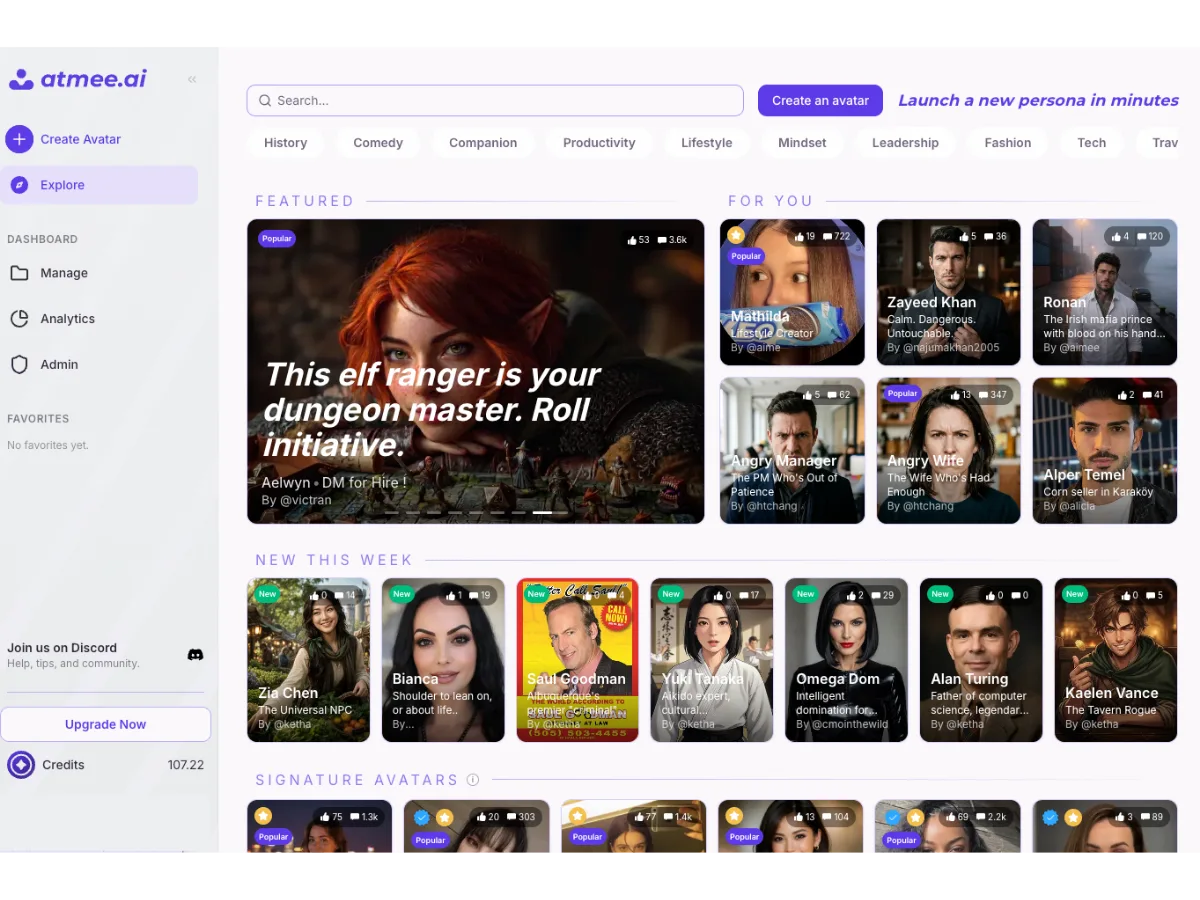
Task: Click the chat count icon on the Aelwyn card
Action: tap(662, 240)
